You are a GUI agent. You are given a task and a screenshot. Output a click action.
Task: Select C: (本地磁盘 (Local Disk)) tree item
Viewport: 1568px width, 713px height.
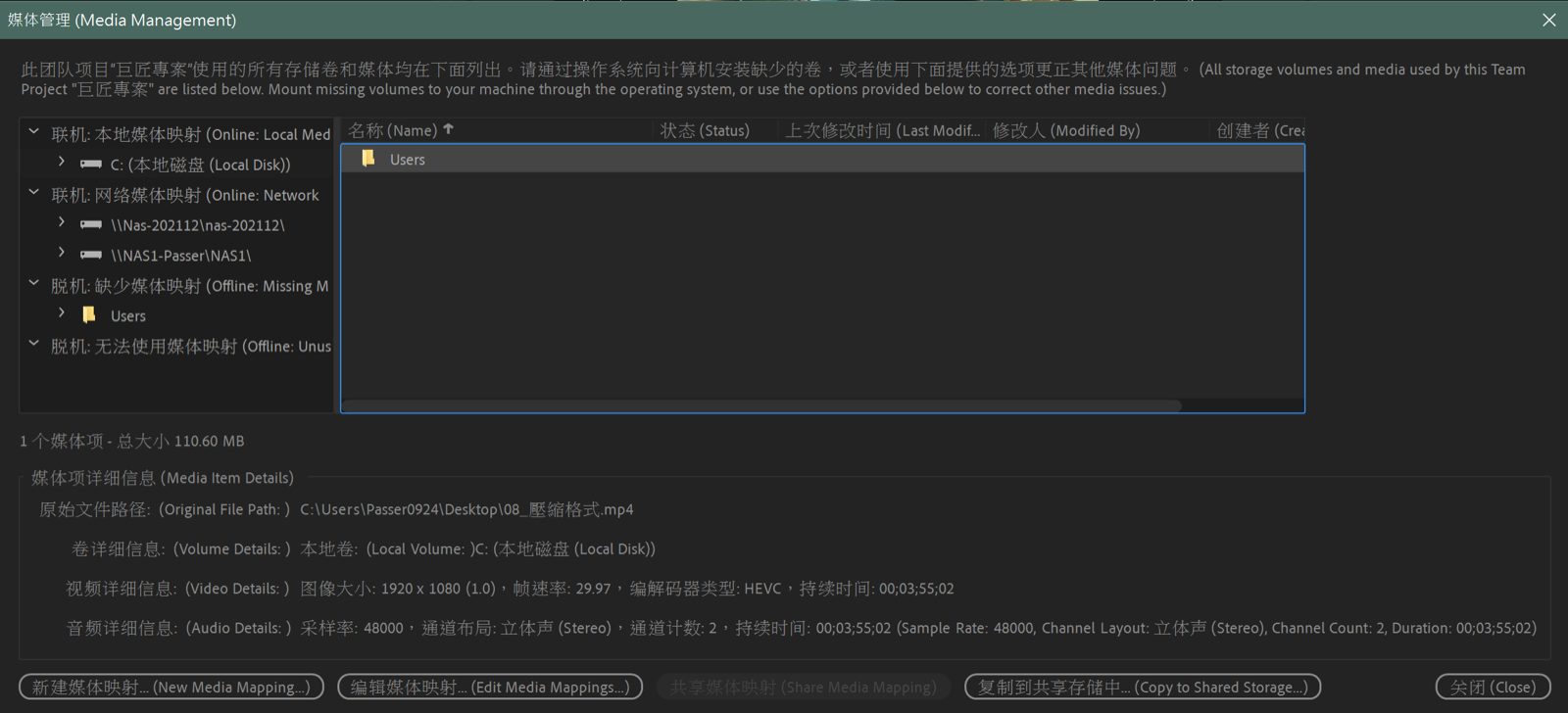pos(200,165)
